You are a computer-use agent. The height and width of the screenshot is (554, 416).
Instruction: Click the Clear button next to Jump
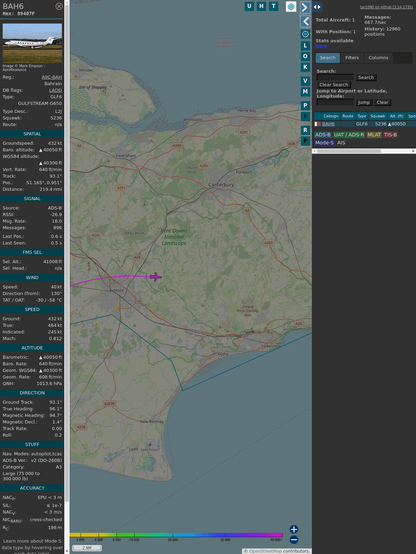[382, 102]
